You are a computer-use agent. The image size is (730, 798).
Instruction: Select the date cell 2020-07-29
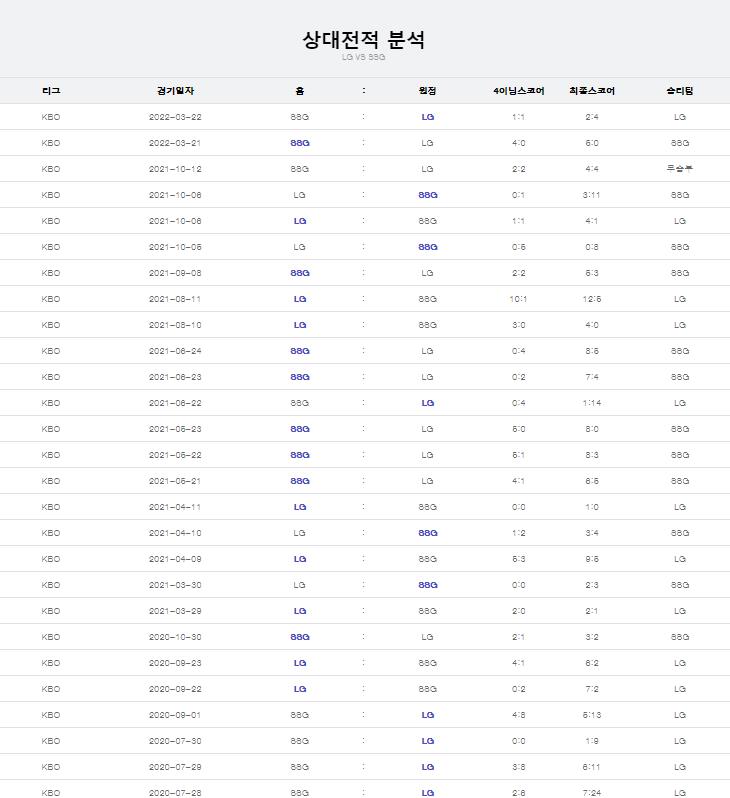(175, 766)
